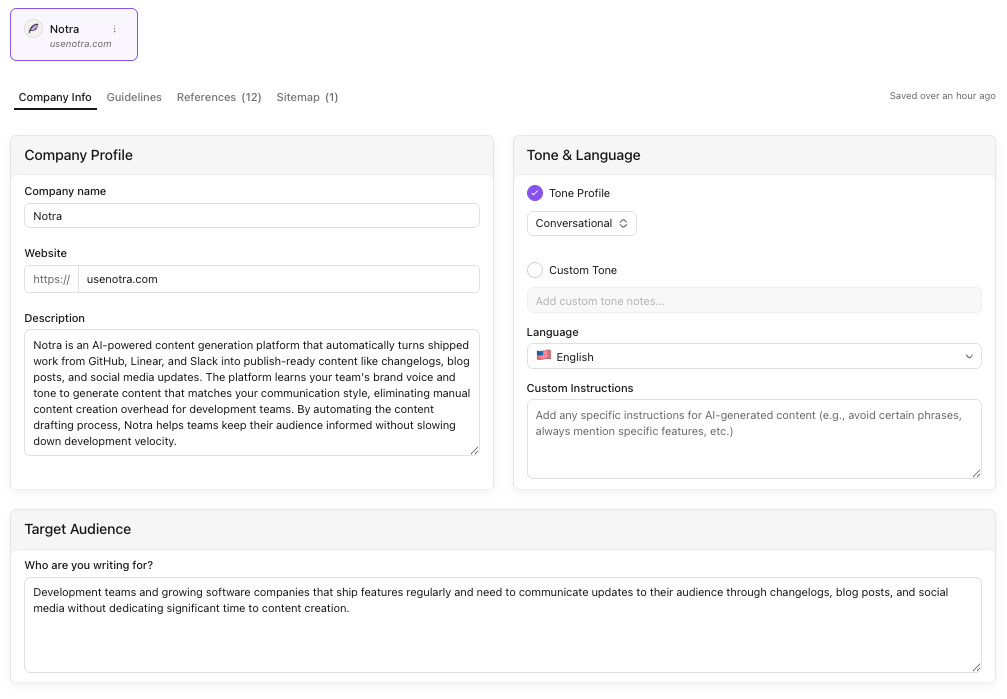Open the English language dropdown
The width and height of the screenshot is (1007, 699).
tap(754, 357)
